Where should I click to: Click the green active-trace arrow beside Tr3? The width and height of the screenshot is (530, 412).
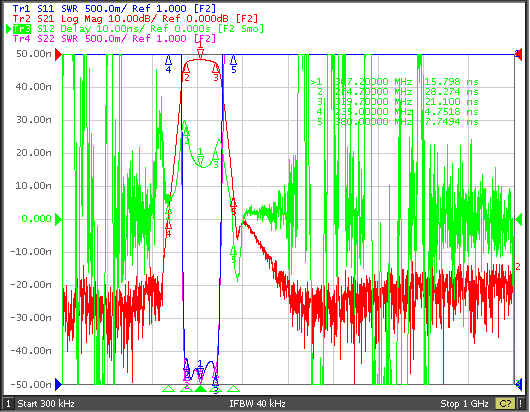[x=8, y=29]
